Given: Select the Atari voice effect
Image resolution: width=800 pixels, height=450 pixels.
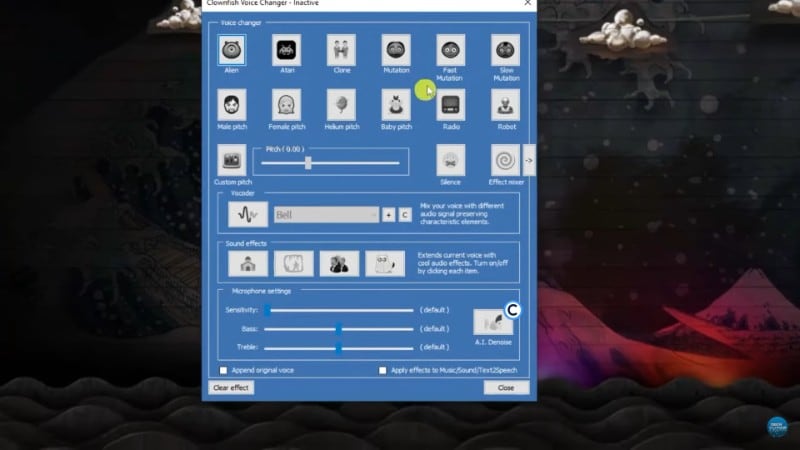Looking at the screenshot, I should (287, 50).
